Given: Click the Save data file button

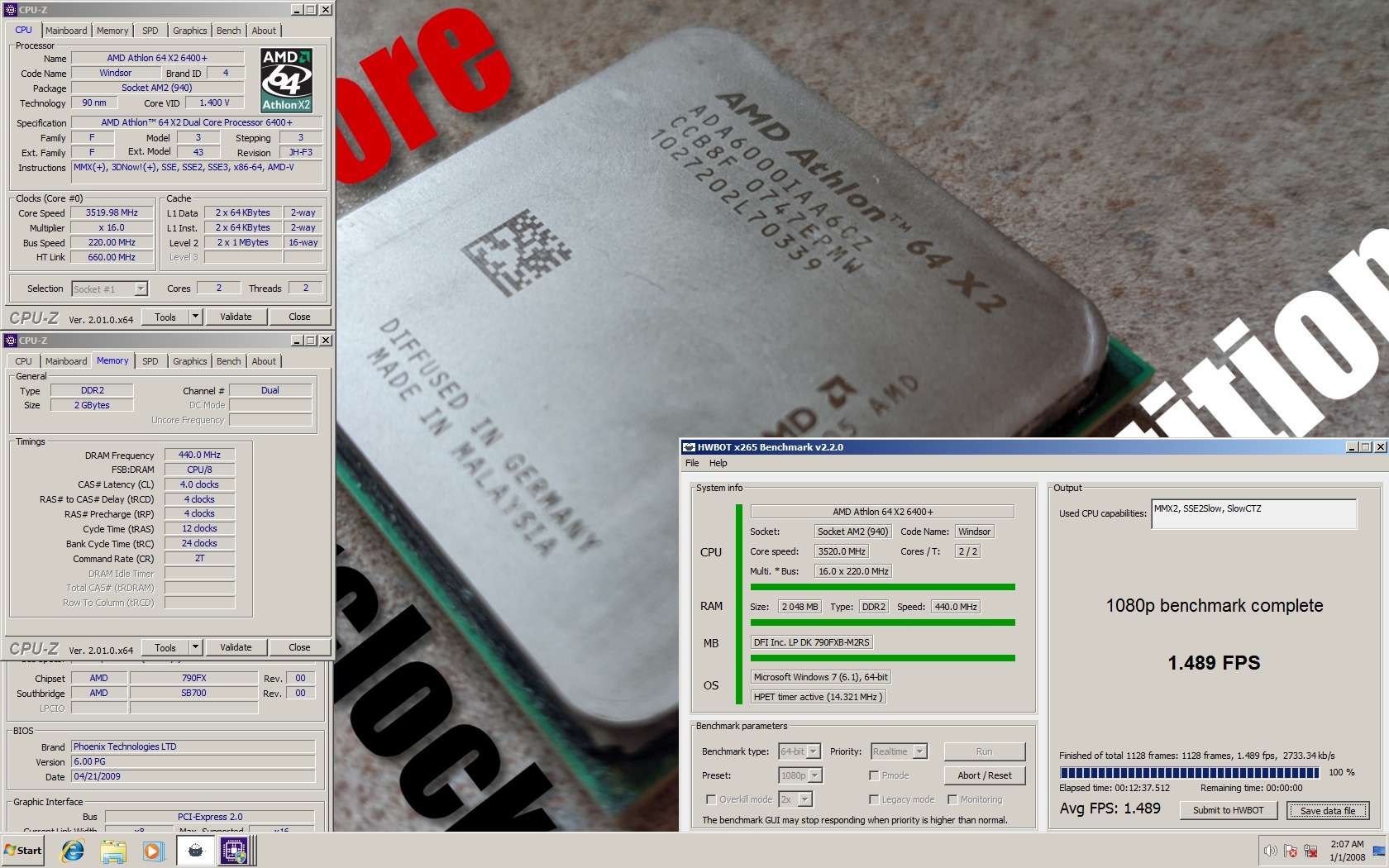Looking at the screenshot, I should [x=1327, y=810].
